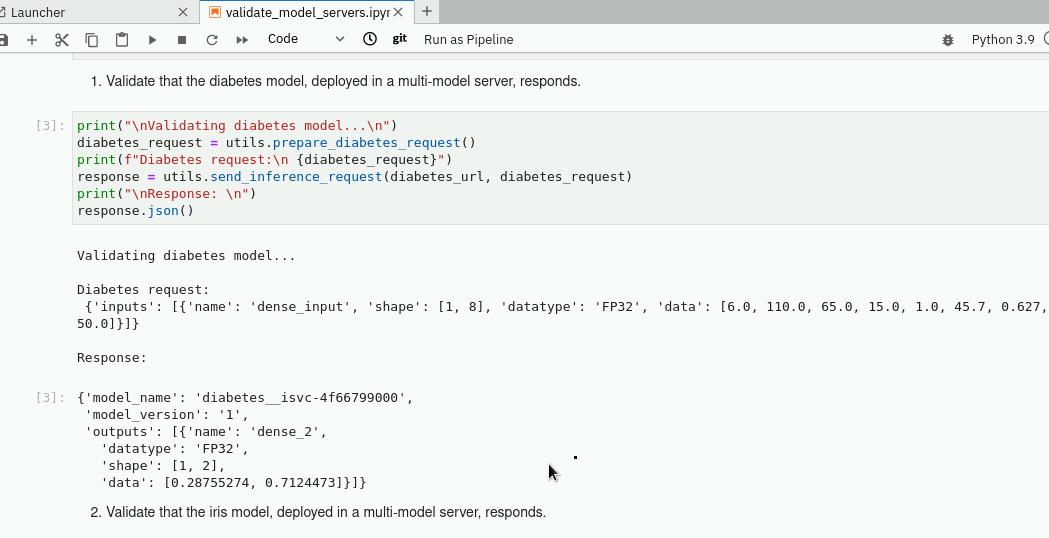The height and width of the screenshot is (538, 1049).
Task: Switch kernel via Python 3.9 label
Action: pos(1003,39)
